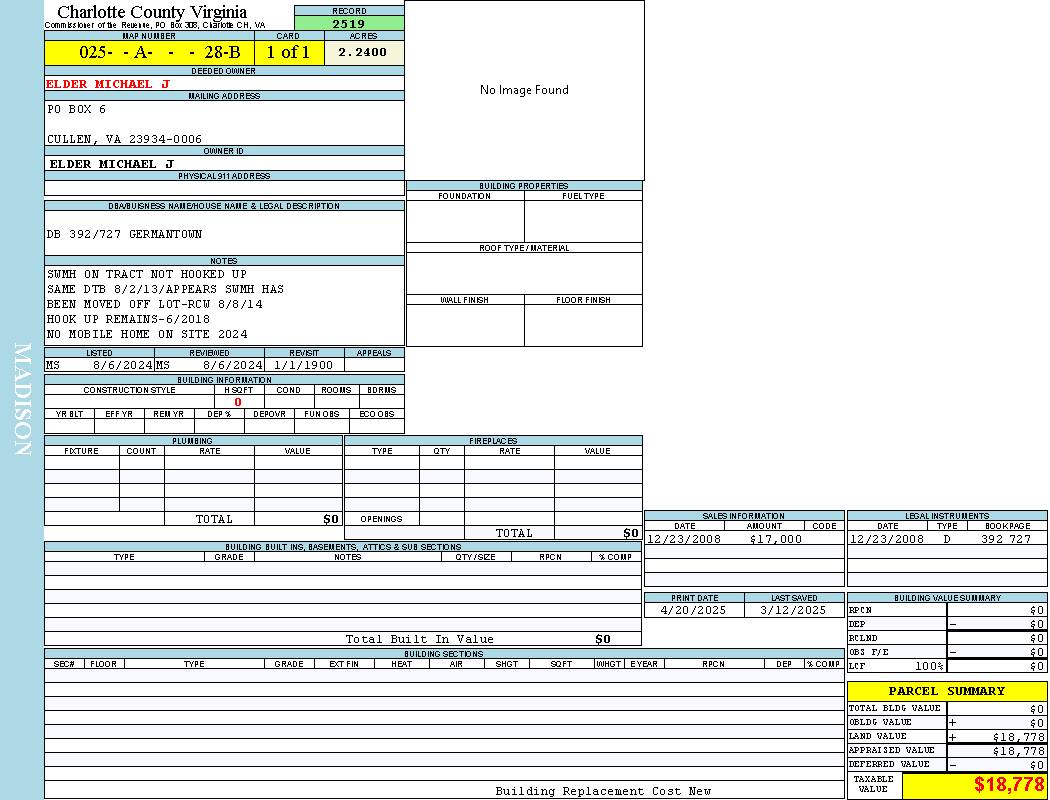Select the yellow map number field
The width and height of the screenshot is (1050, 800).
pos(149,53)
